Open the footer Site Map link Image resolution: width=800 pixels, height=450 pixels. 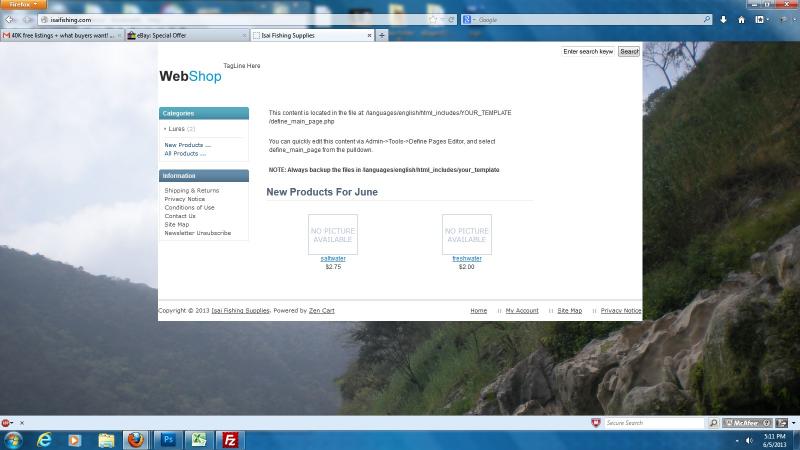coord(569,311)
